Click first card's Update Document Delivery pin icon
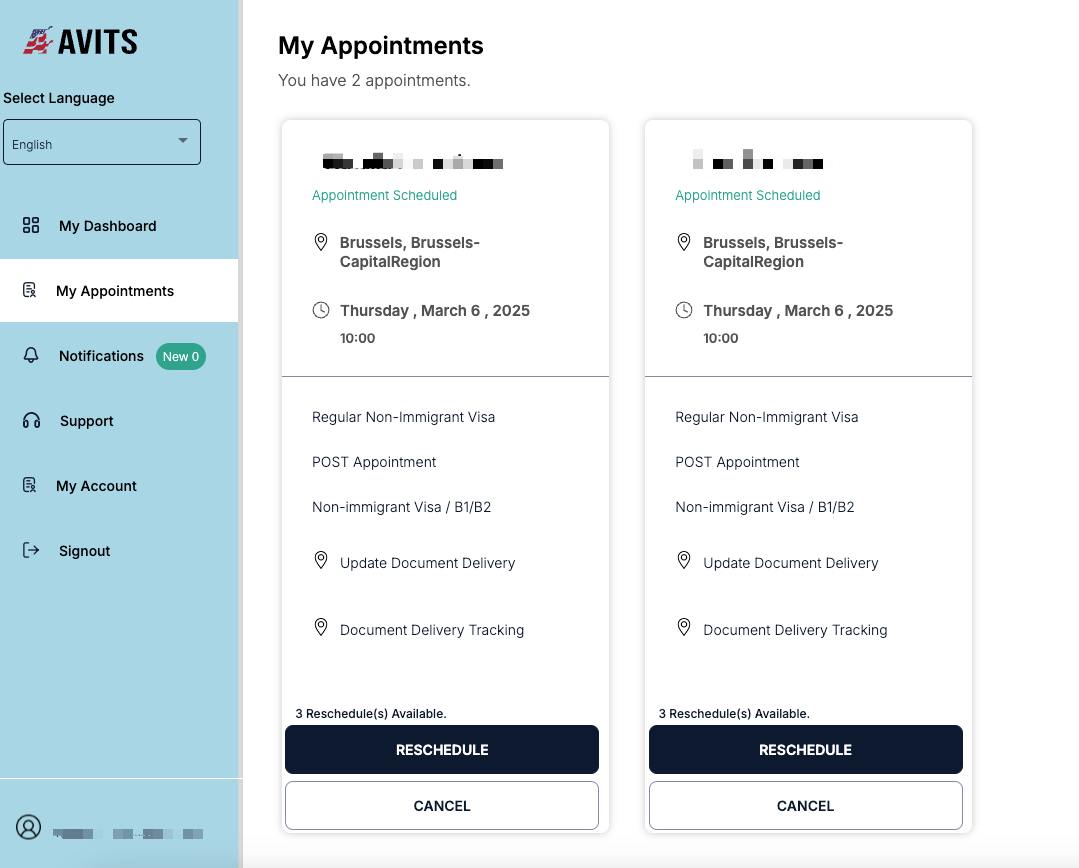This screenshot has width=1079, height=868. 321,560
